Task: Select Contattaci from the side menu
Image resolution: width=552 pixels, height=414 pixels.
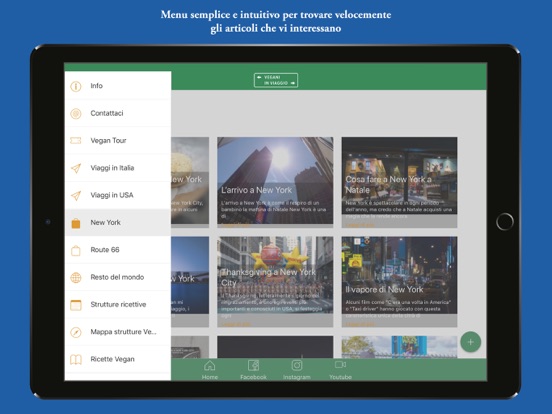Action: click(x=118, y=113)
